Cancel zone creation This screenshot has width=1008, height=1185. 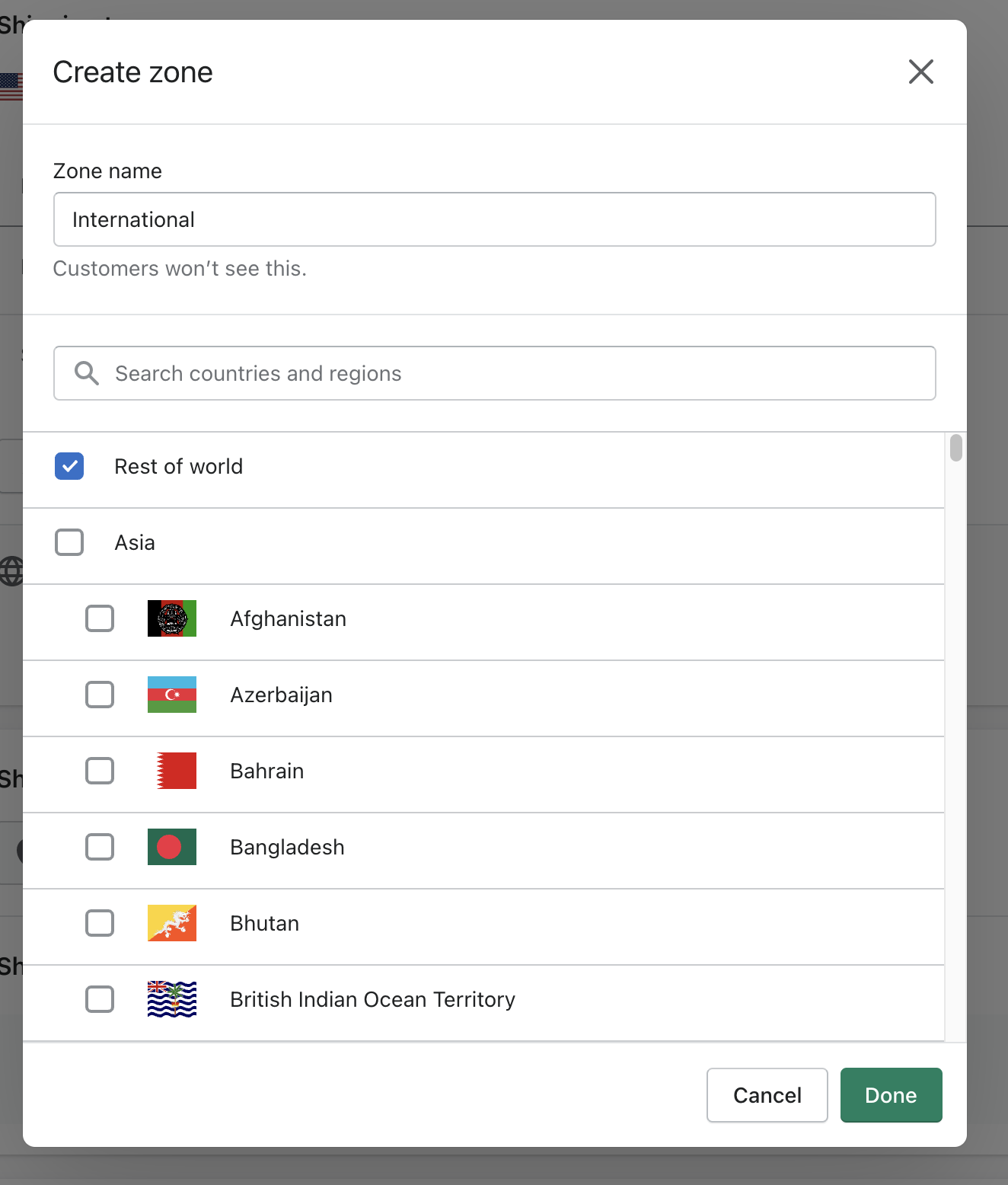[767, 1095]
